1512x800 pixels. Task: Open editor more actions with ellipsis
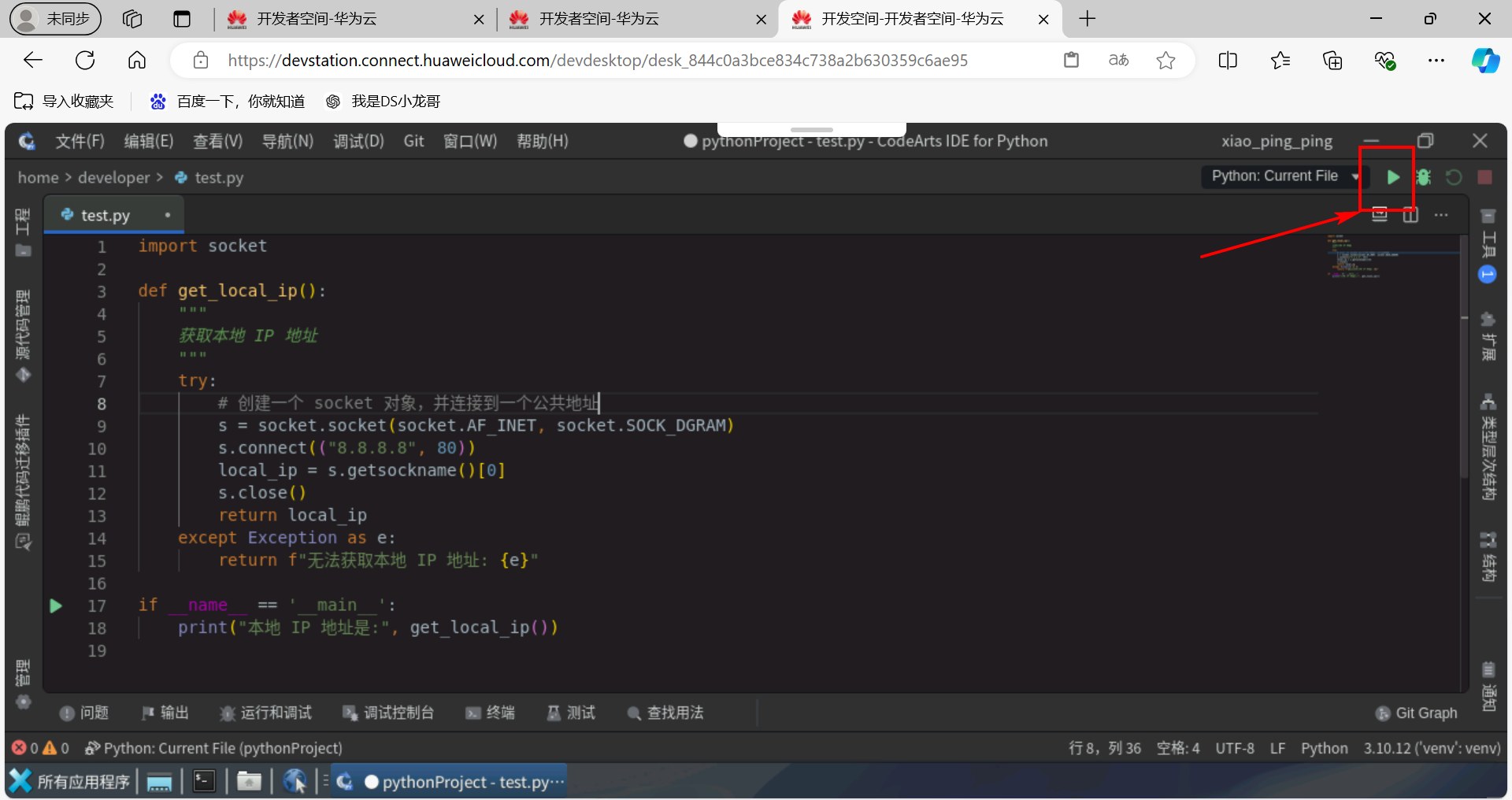click(x=1443, y=214)
